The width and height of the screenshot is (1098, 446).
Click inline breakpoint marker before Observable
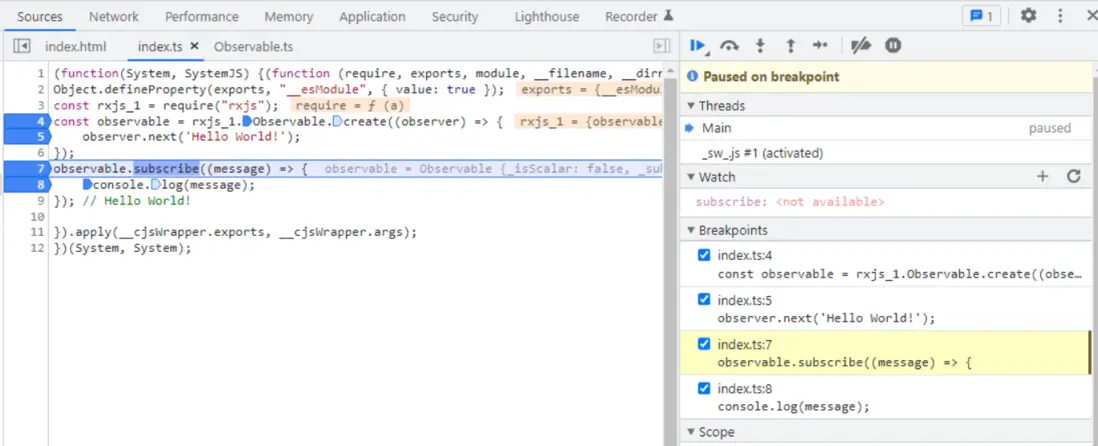[x=246, y=122]
